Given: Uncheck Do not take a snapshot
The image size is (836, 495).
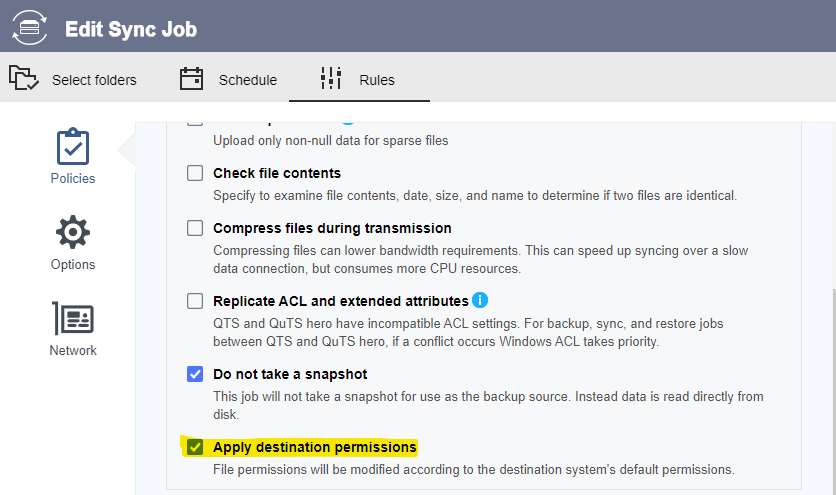Looking at the screenshot, I should pyautogui.click(x=195, y=374).
